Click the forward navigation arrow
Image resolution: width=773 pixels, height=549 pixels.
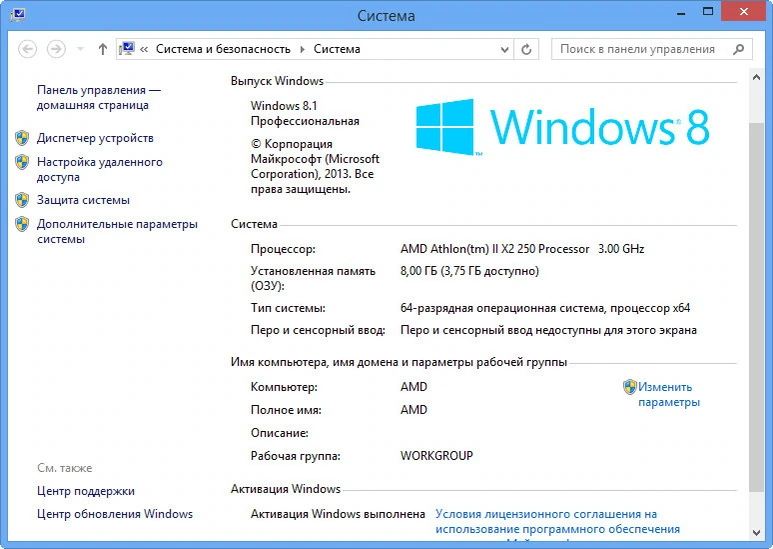[x=56, y=49]
